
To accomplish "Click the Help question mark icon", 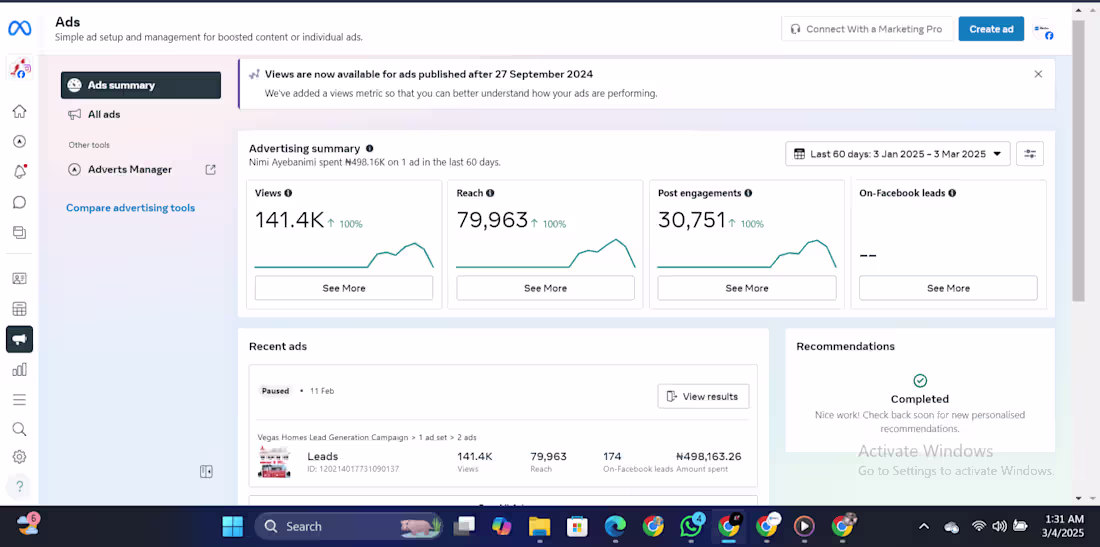I will click(19, 487).
